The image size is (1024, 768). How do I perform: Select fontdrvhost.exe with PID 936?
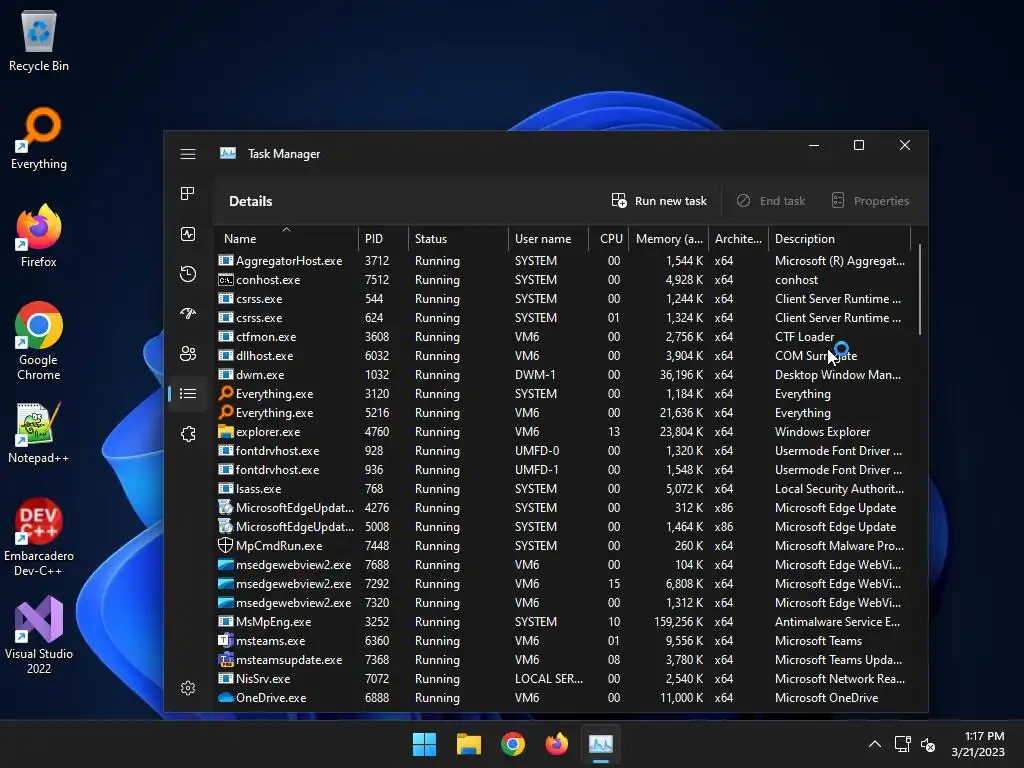click(564, 470)
